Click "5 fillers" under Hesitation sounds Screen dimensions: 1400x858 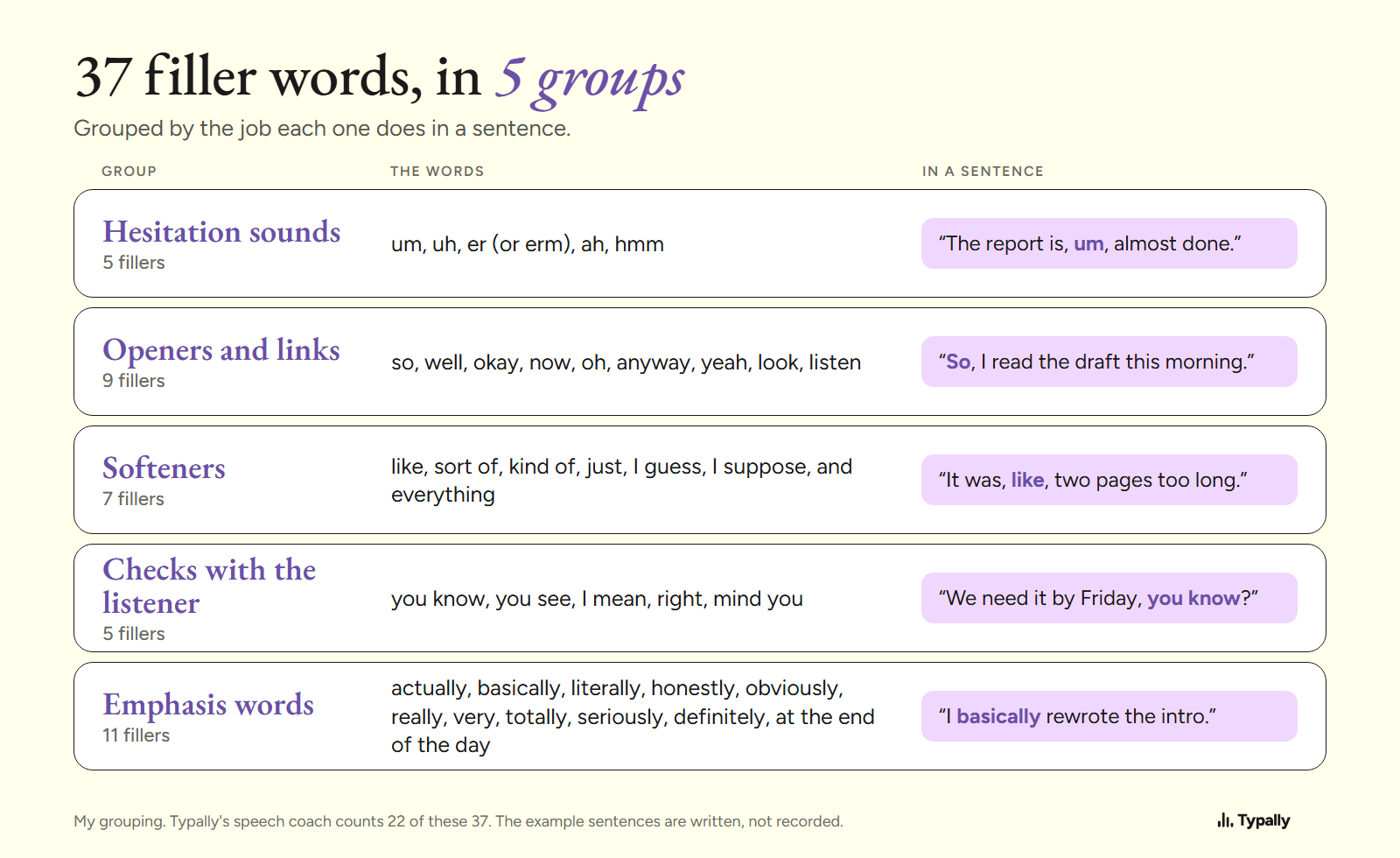[134, 263]
